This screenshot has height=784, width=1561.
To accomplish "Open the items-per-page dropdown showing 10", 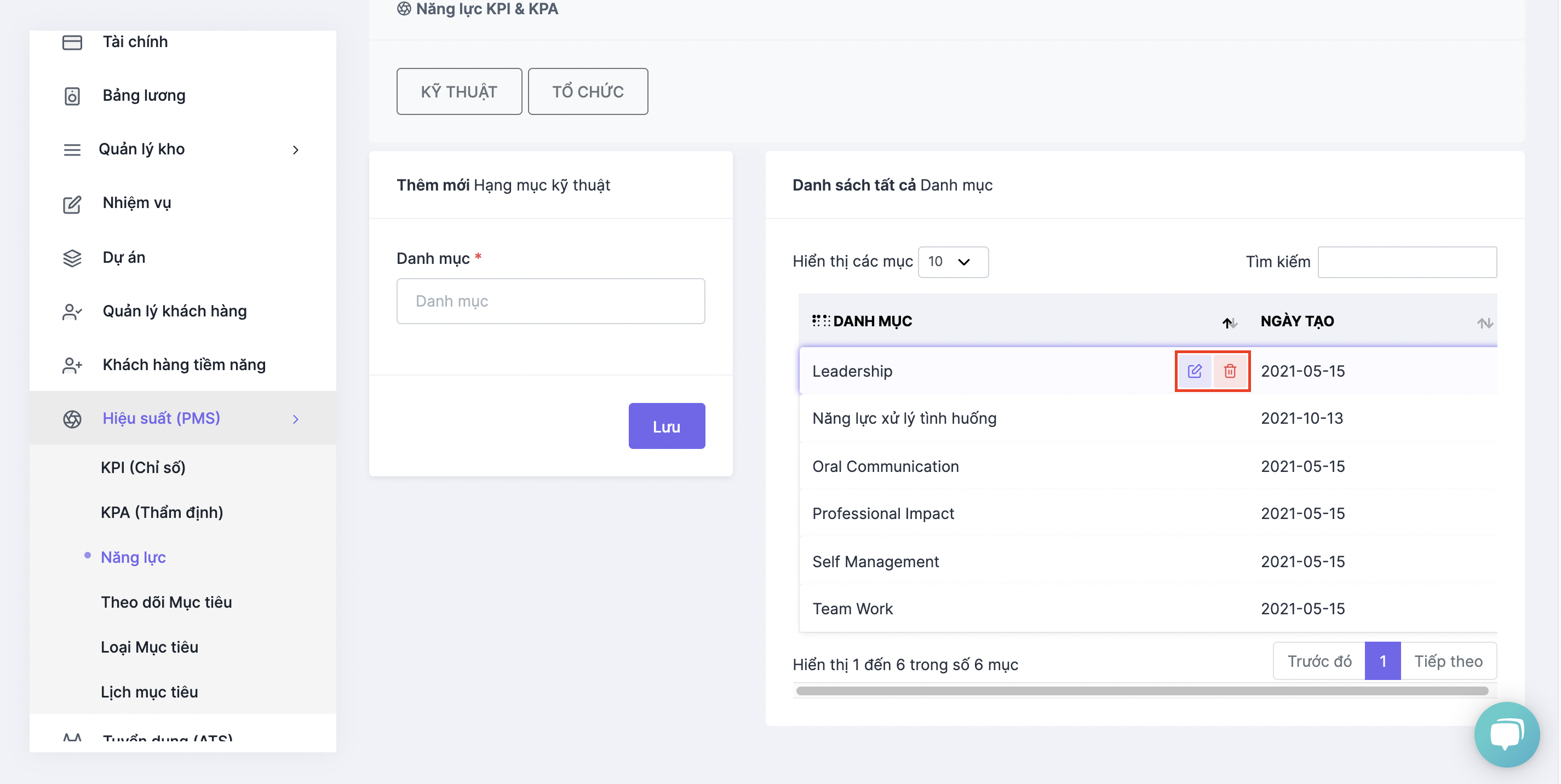I will tap(952, 262).
